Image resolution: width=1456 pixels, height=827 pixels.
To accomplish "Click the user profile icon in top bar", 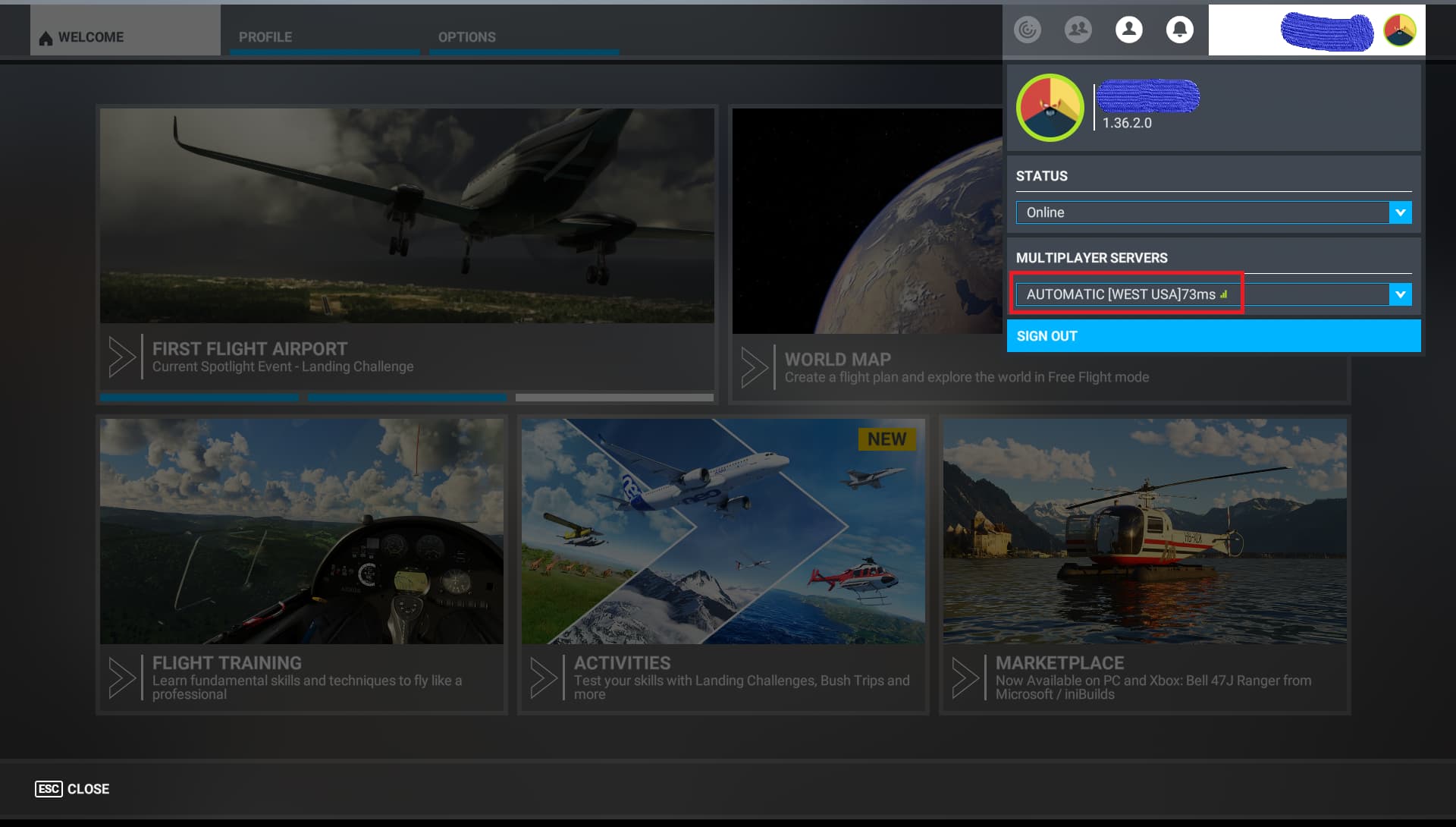I will pos(1128,30).
